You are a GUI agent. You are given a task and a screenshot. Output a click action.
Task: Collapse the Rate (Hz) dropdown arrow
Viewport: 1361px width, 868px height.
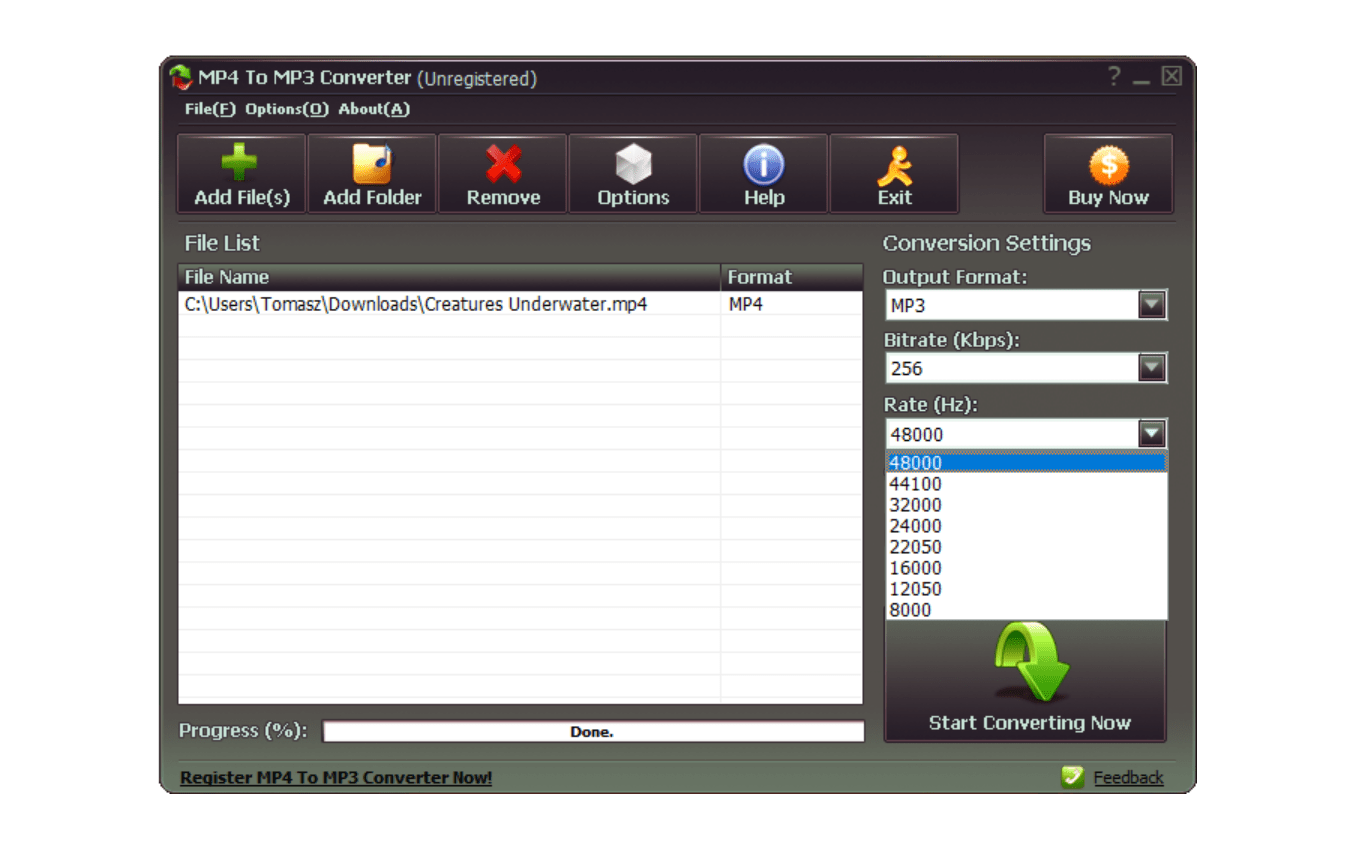(x=1152, y=433)
